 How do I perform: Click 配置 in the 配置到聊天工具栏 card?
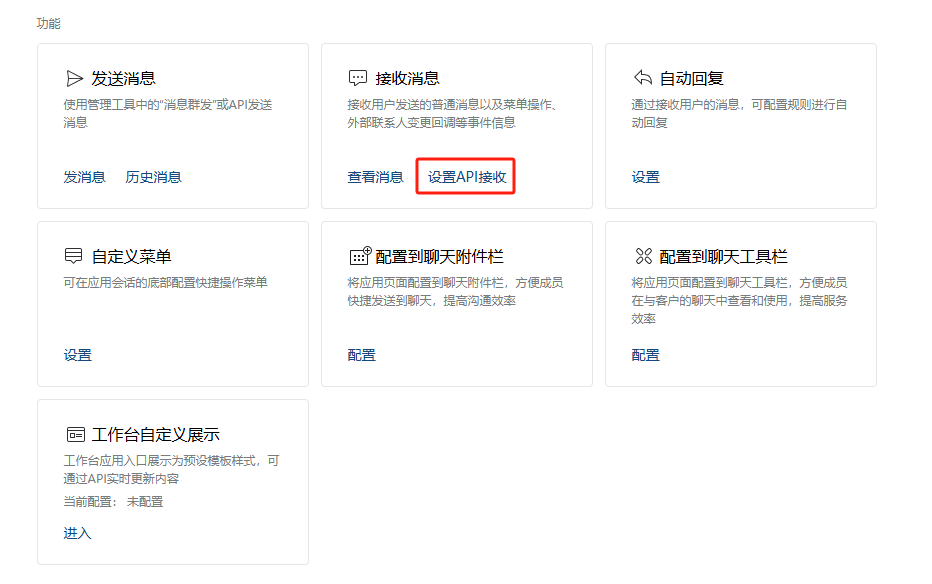(x=645, y=355)
